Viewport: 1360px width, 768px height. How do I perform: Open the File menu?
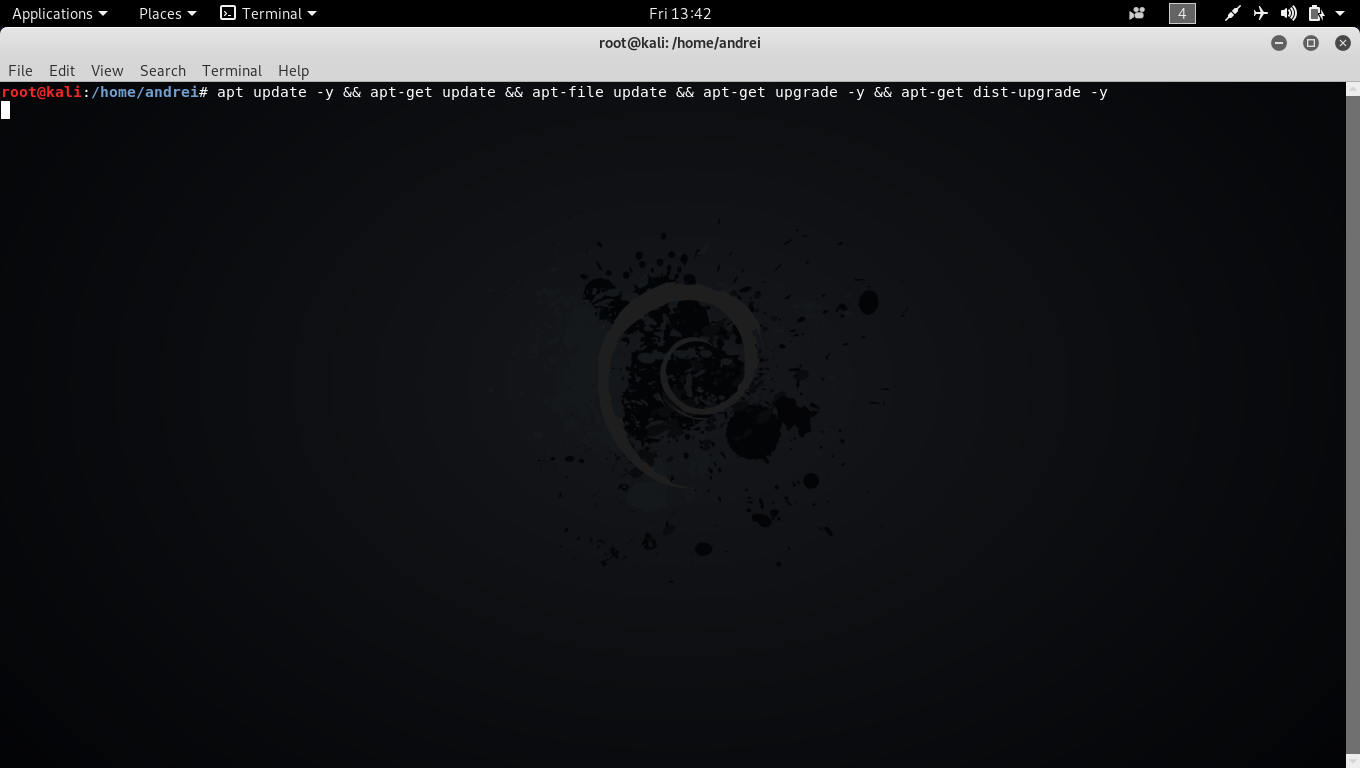click(20, 70)
